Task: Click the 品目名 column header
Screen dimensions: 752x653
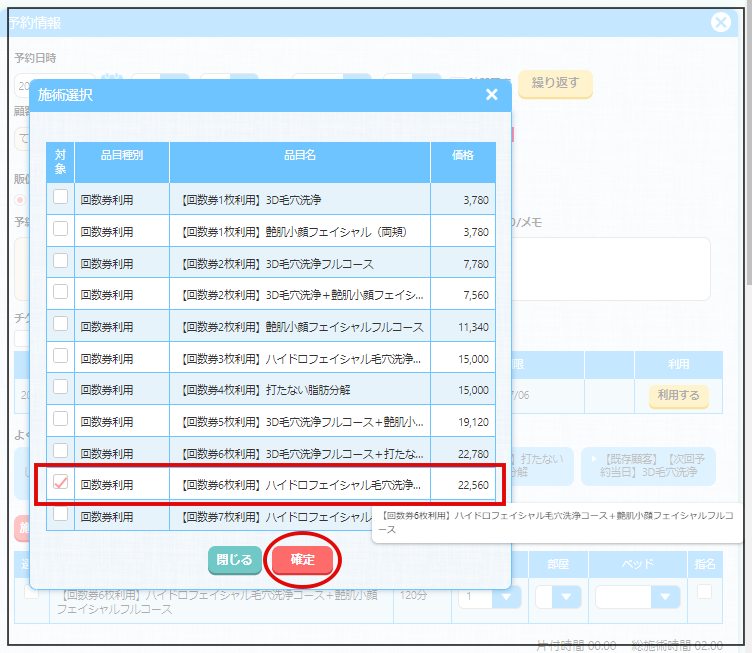Action: click(300, 156)
